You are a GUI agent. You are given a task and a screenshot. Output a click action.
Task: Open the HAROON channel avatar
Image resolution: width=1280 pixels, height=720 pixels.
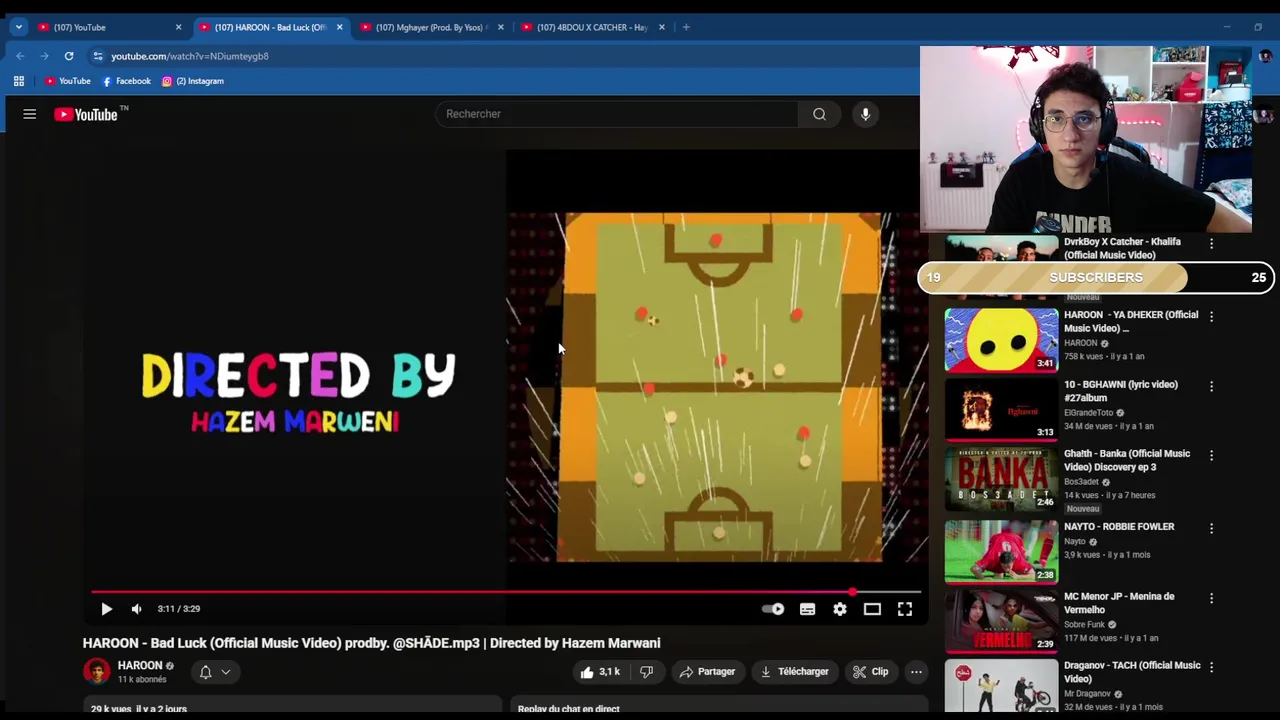tap(97, 671)
